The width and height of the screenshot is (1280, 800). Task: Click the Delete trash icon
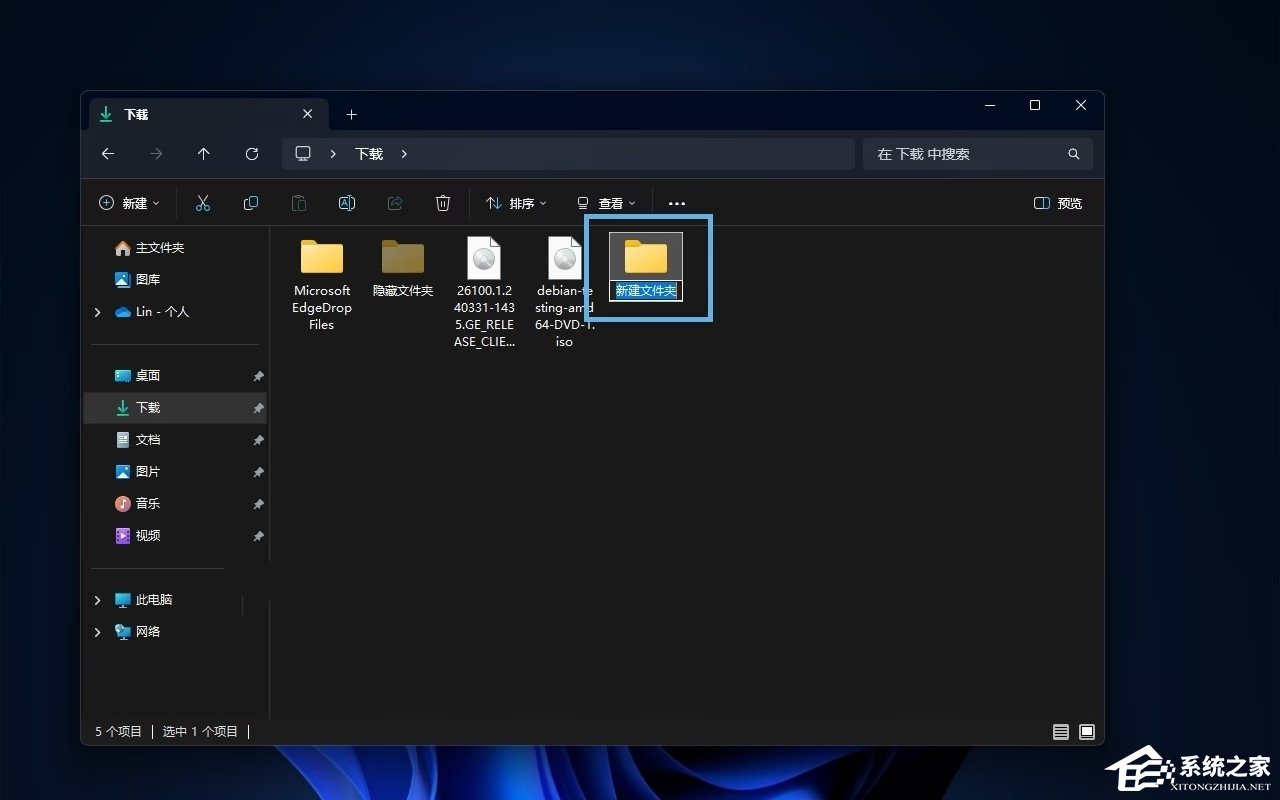pyautogui.click(x=443, y=203)
